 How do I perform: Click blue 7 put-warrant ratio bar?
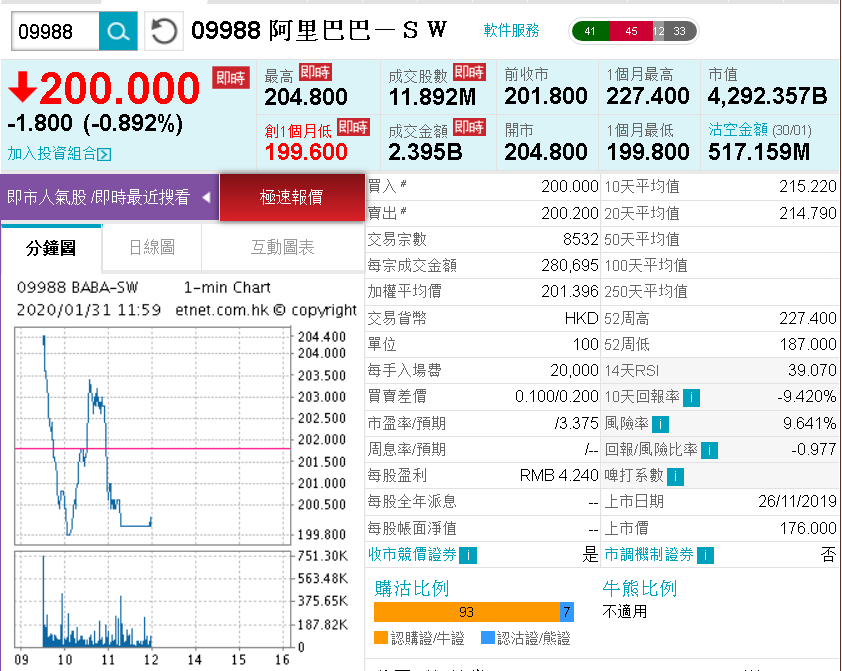567,612
